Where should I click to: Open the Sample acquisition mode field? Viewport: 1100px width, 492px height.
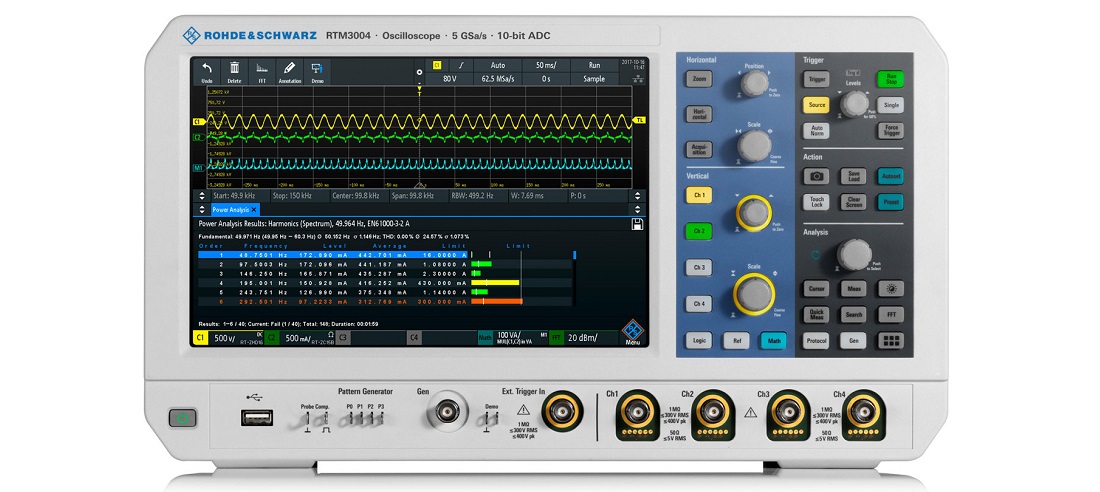[x=594, y=79]
